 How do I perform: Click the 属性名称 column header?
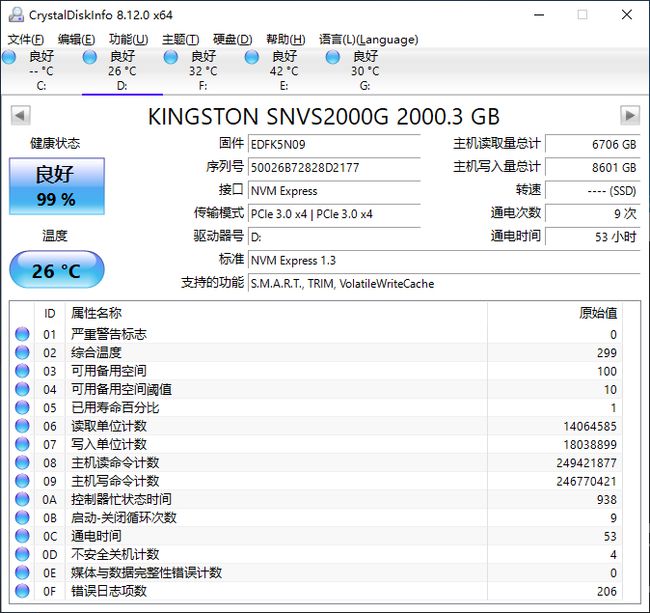276,313
